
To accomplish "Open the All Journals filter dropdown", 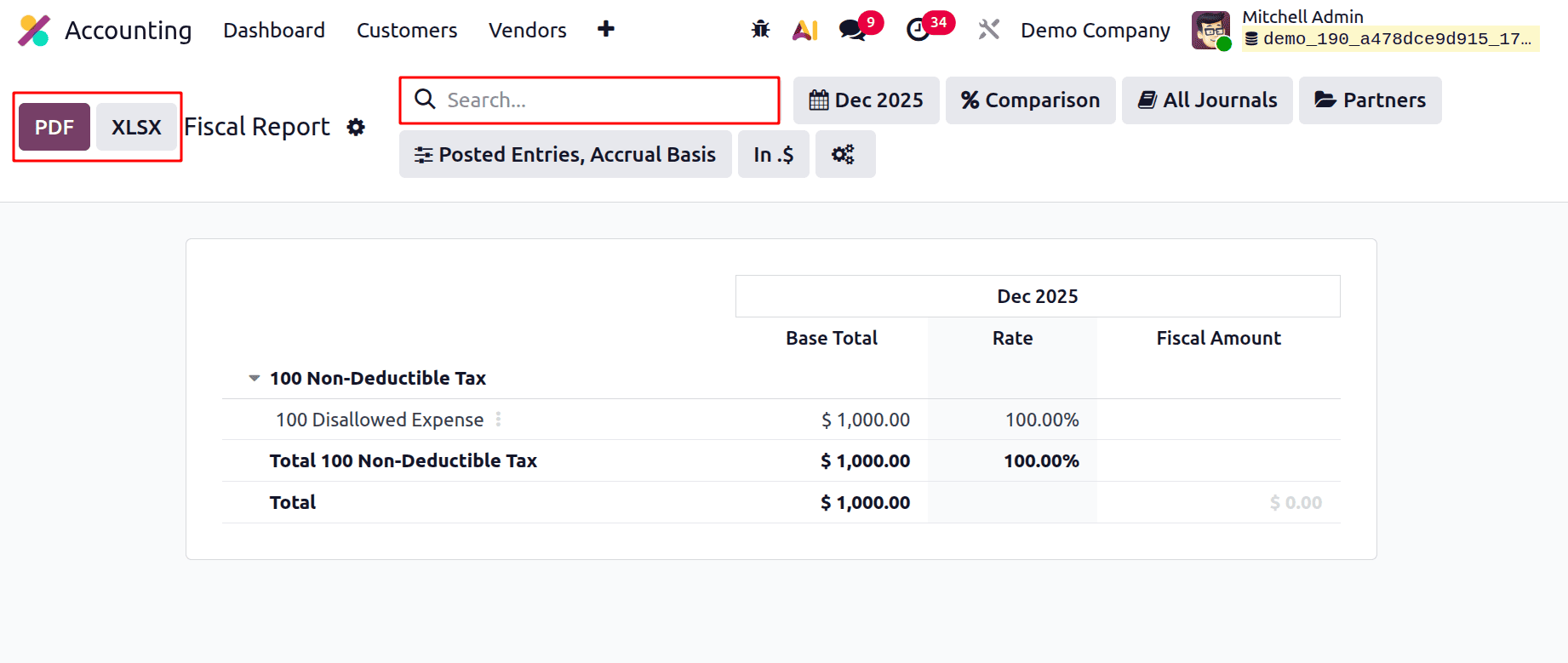I will [1207, 100].
